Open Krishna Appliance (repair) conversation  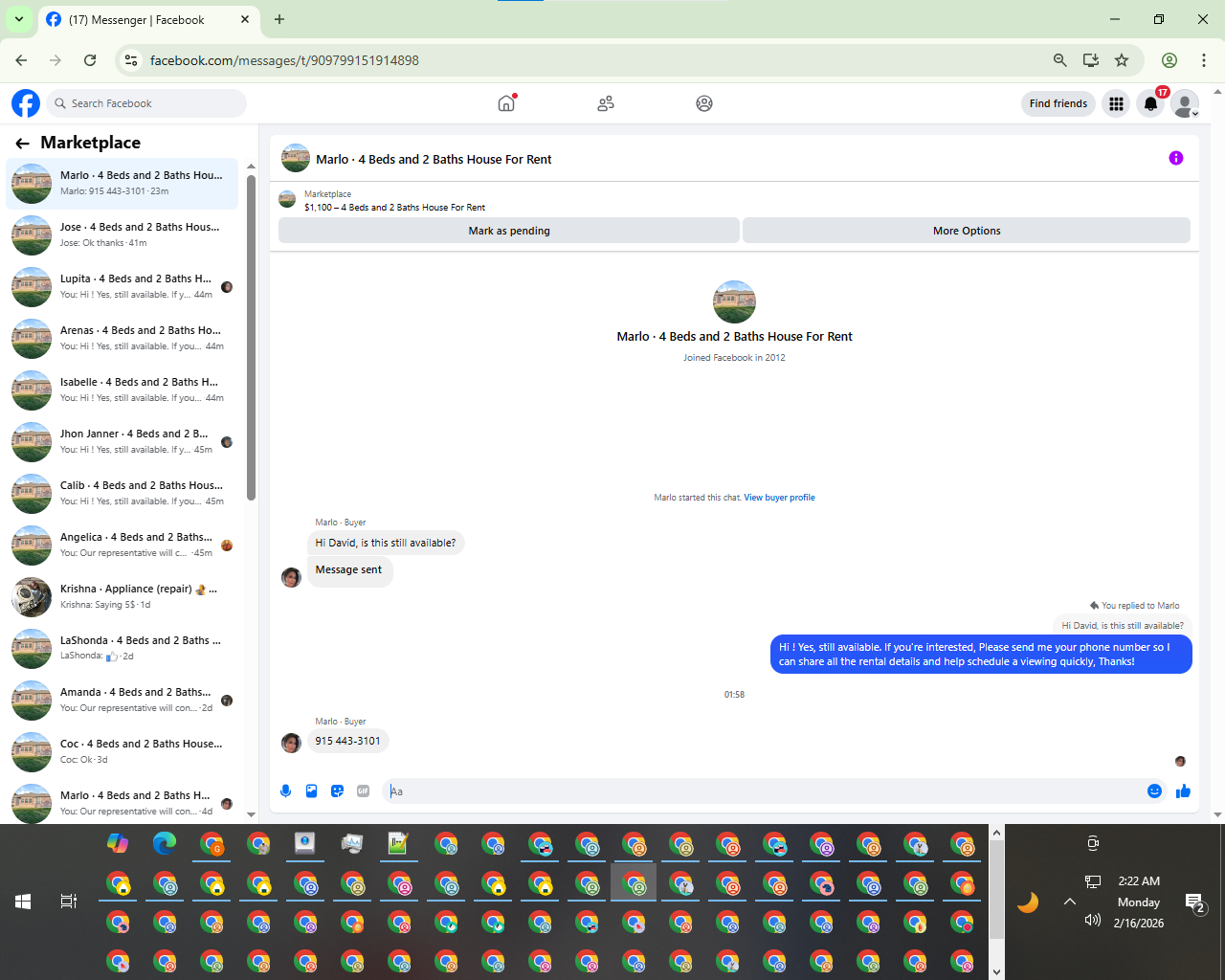(122, 596)
